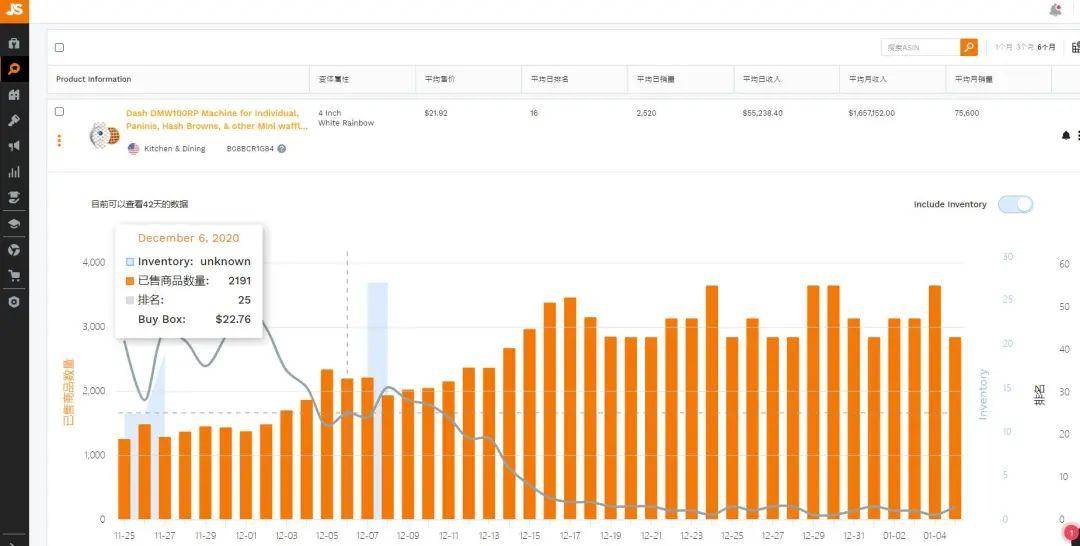Click the orange sales bar for 12-05
This screenshot has height=546, width=1080.
(327, 444)
